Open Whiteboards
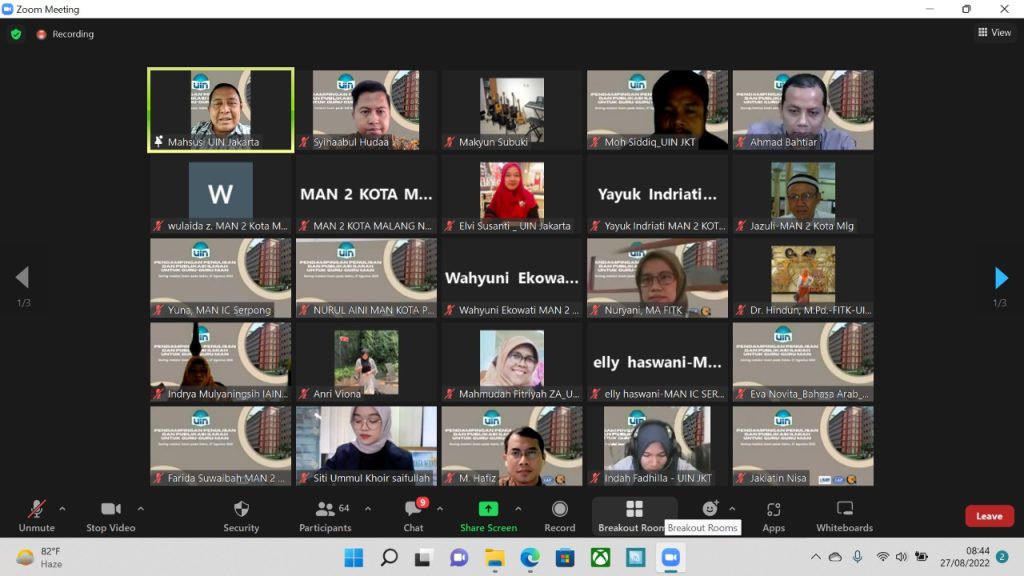 click(x=844, y=515)
